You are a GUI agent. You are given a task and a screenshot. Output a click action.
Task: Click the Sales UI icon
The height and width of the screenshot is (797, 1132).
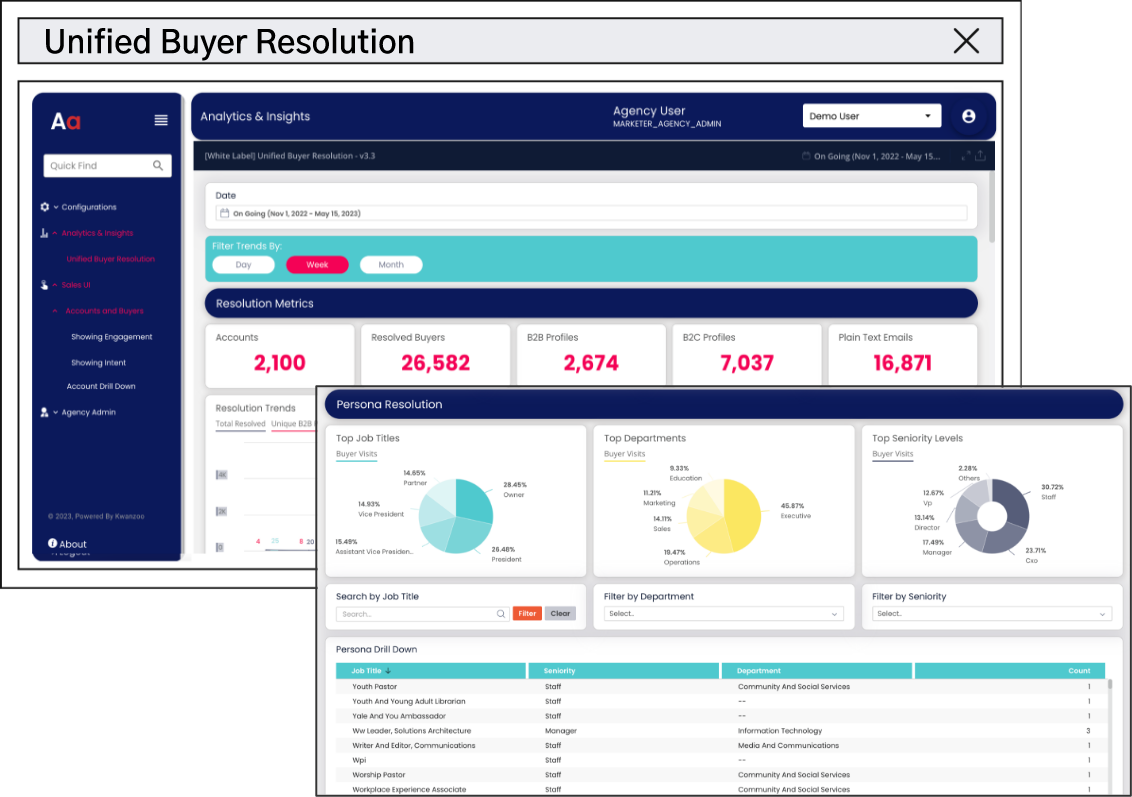point(44,284)
